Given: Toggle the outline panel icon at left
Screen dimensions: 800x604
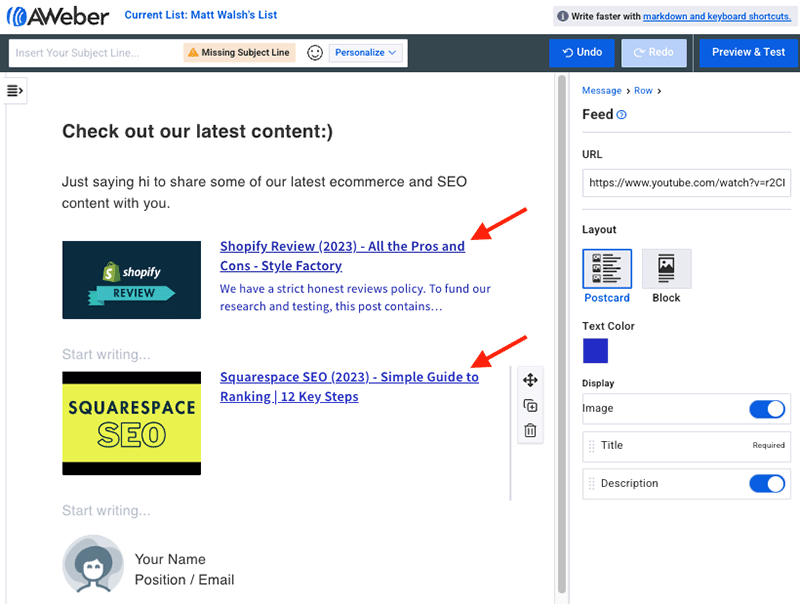Looking at the screenshot, I should click(15, 91).
